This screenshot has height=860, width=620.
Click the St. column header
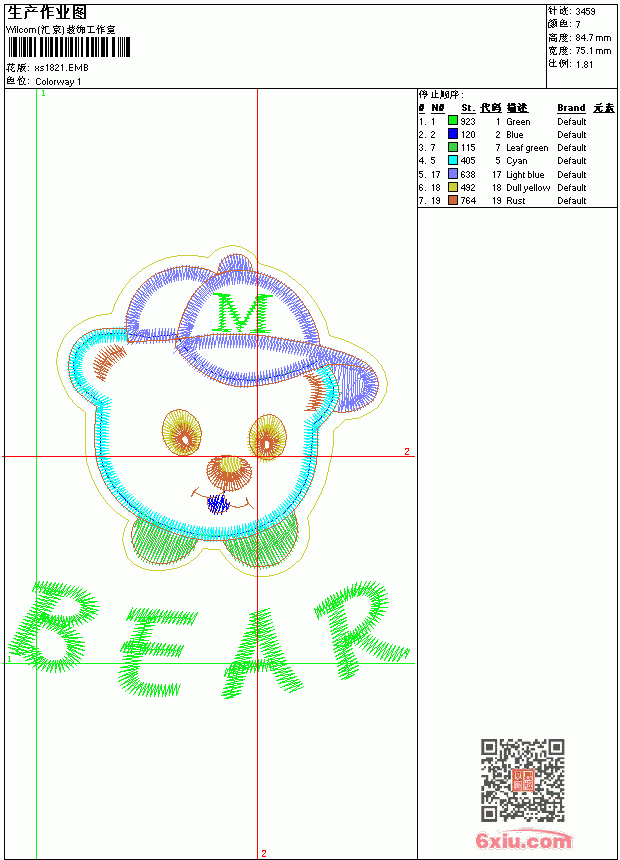point(468,108)
